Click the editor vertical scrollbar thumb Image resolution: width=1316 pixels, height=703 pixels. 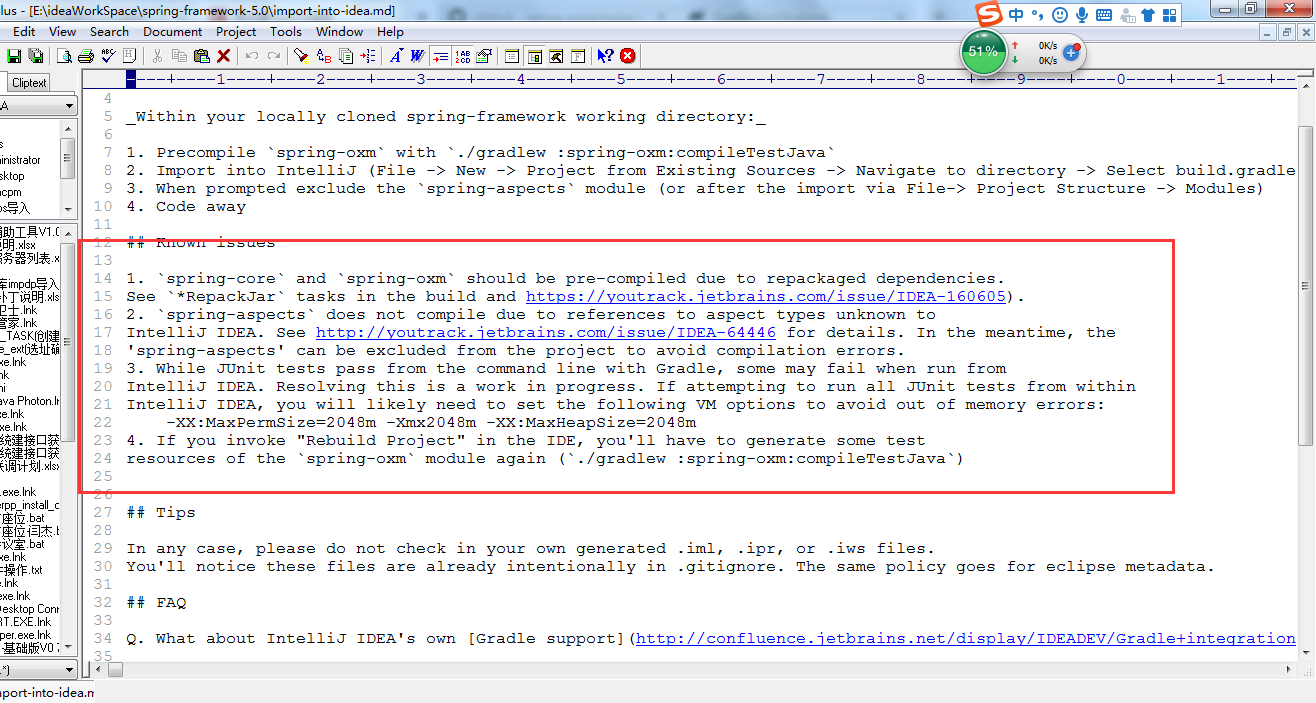pos(1305,288)
